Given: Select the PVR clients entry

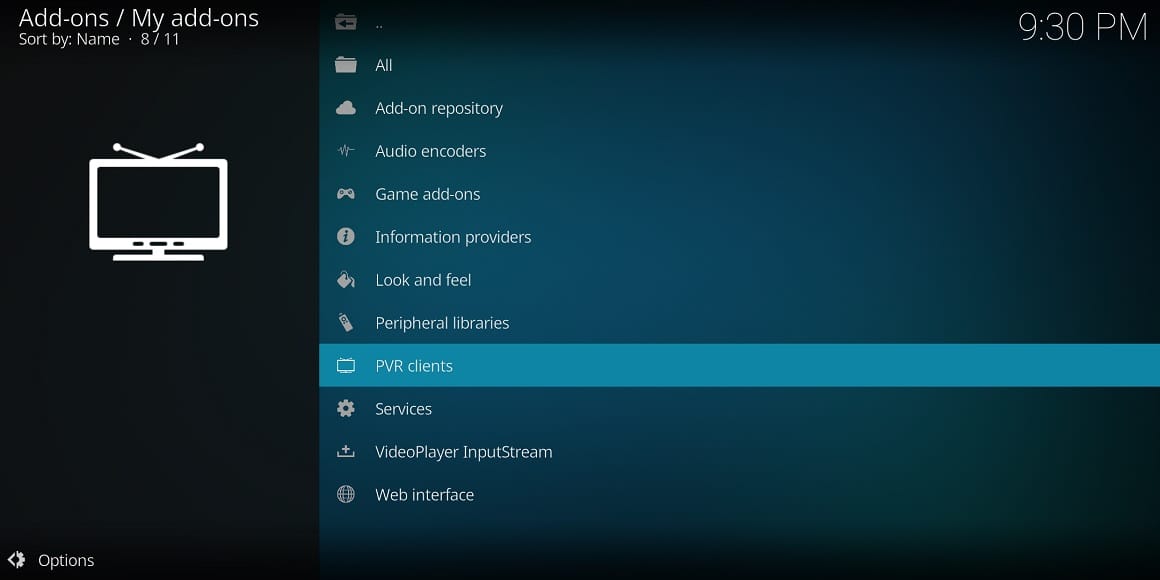Looking at the screenshot, I should click(x=414, y=366).
